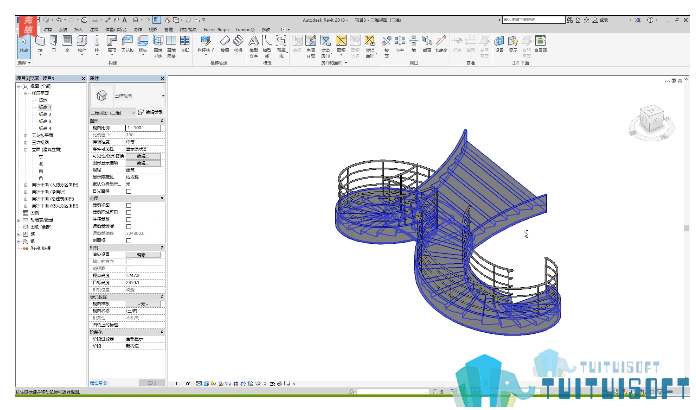This screenshot has height=410, width=696.
Task: Select the Ceiling tool in the ribbon
Action: (x=127, y=44)
